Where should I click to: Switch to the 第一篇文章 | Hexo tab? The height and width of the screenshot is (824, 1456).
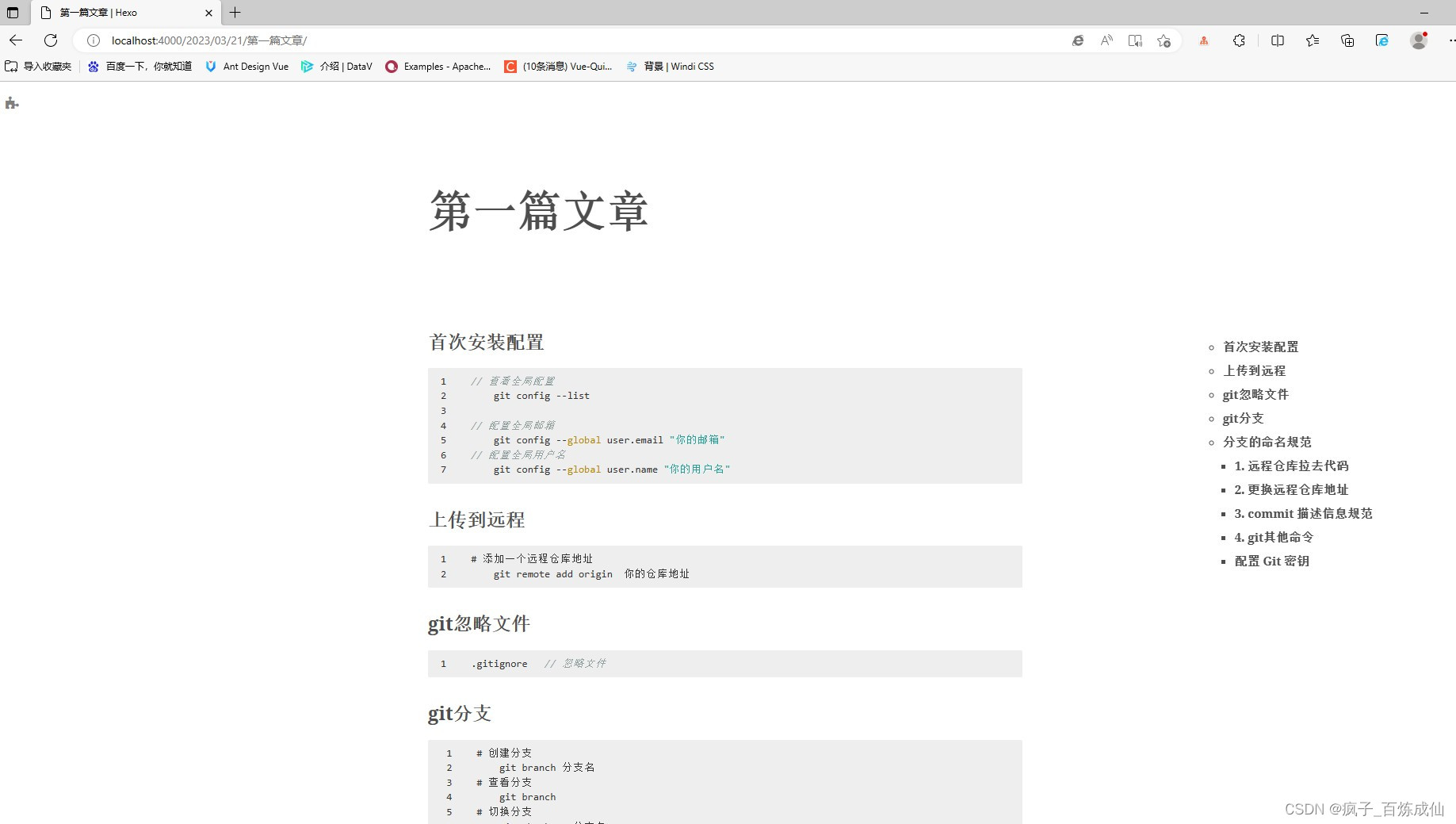(x=111, y=13)
